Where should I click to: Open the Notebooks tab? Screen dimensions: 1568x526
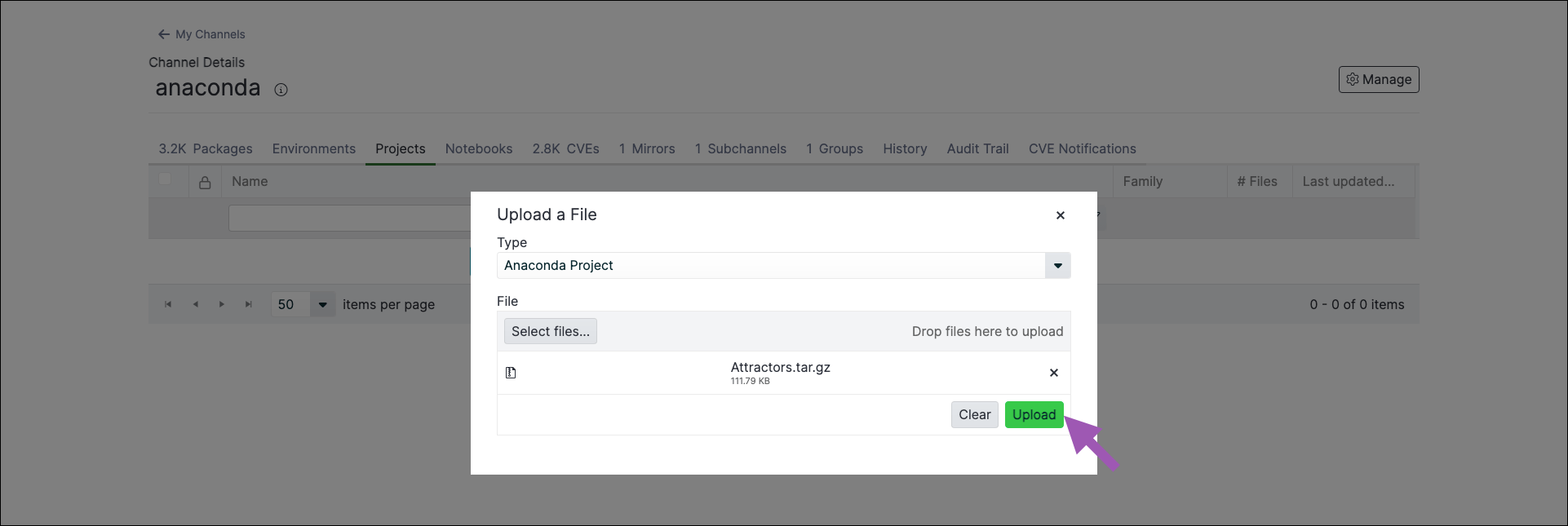pos(479,148)
